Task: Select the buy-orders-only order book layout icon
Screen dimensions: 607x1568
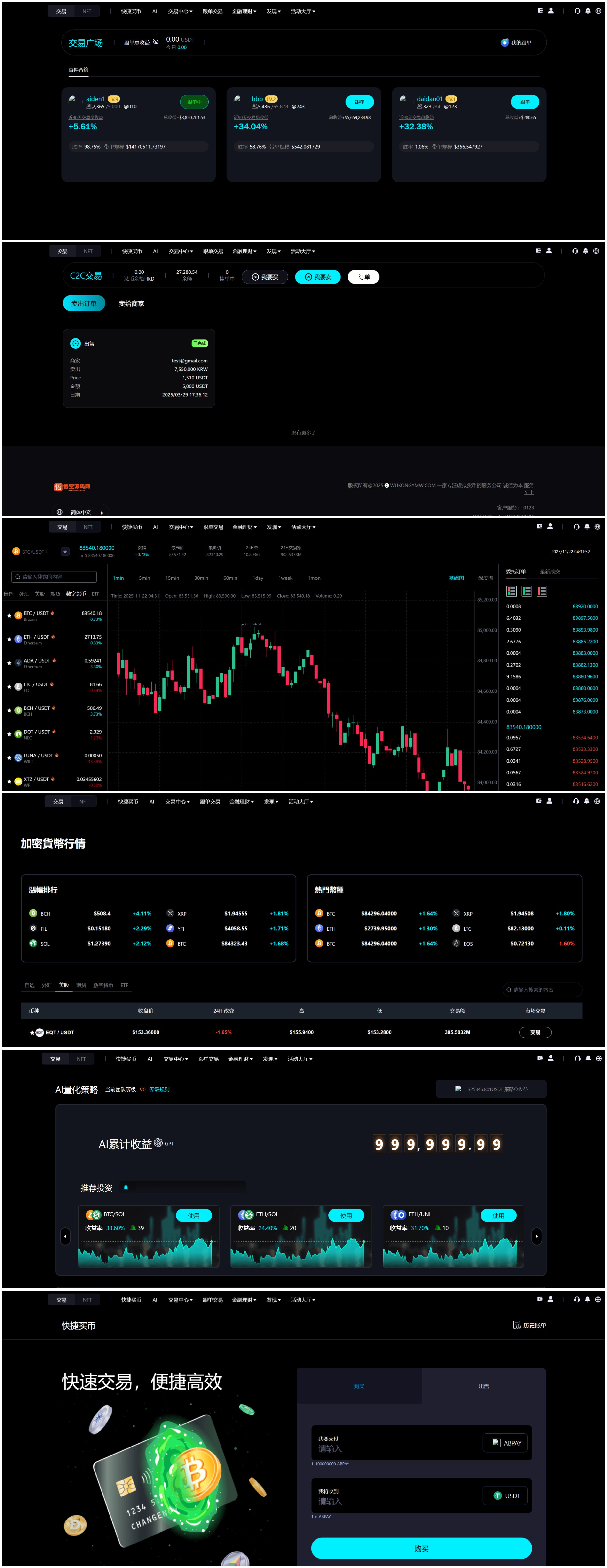Action: [527, 591]
